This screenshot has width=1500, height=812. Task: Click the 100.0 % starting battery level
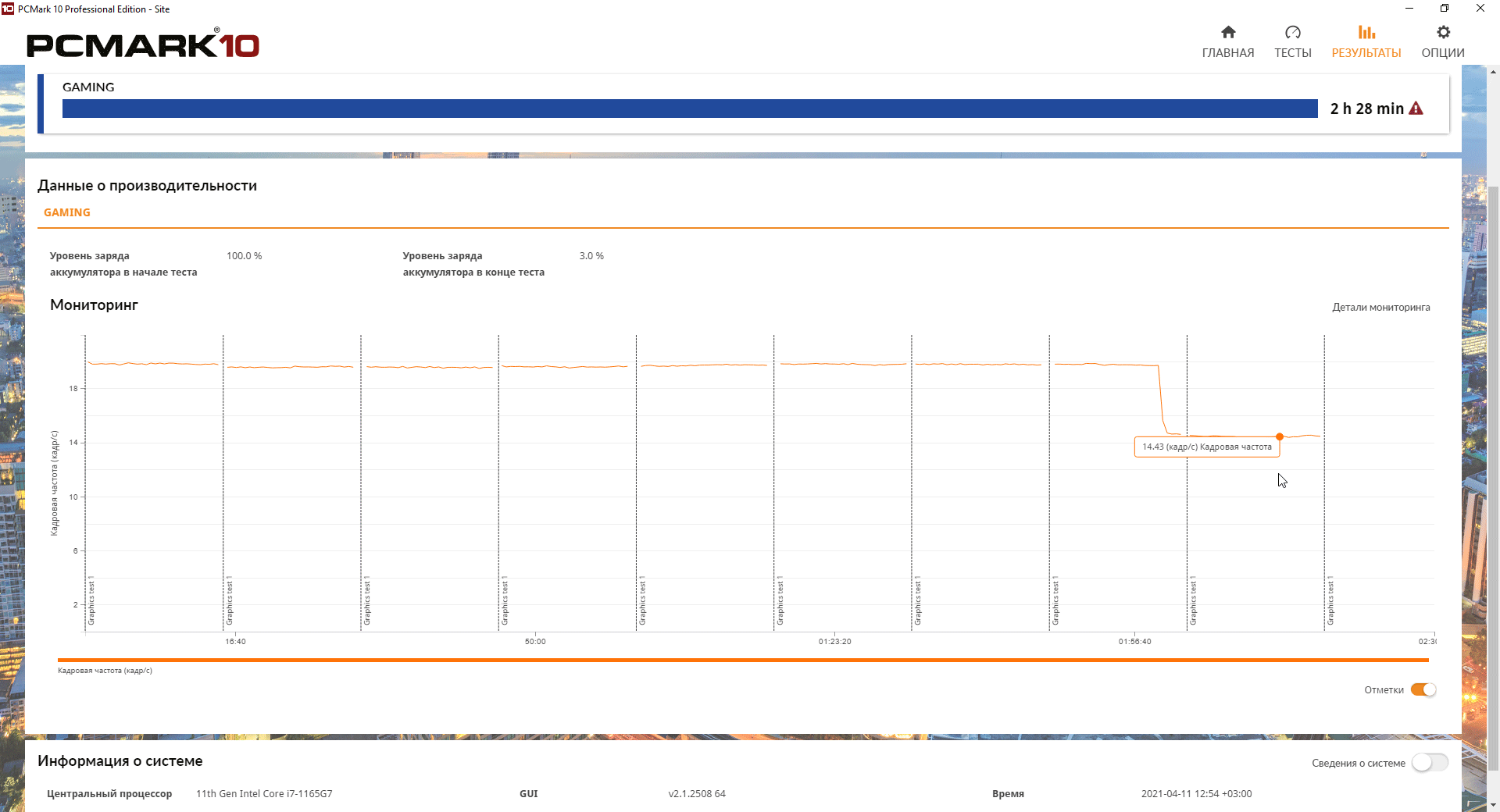coord(245,256)
